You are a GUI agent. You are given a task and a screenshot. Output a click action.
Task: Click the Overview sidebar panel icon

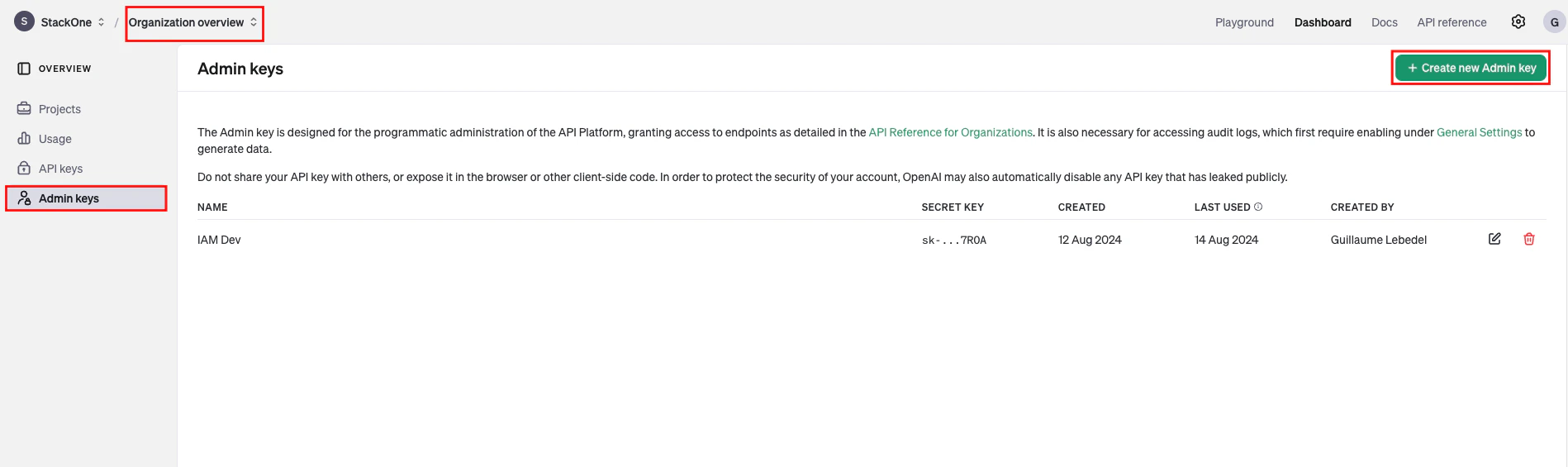24,69
